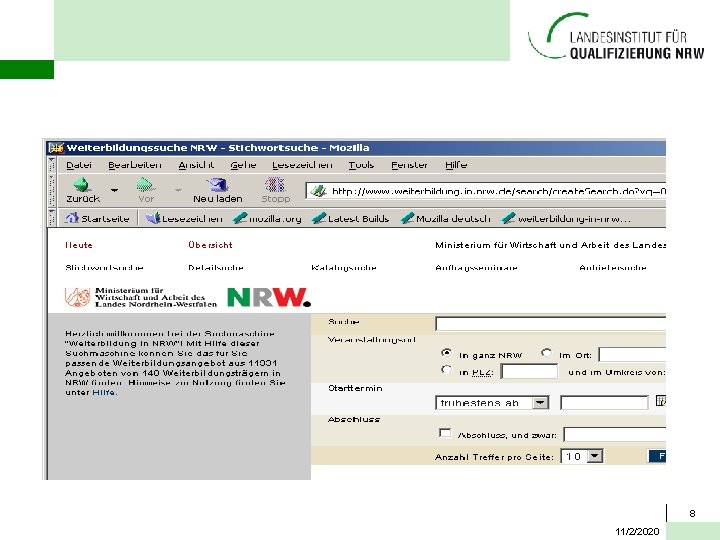Click the Ministerium coat of arms logo
Viewport: 720px width, 540px height.
(x=77, y=297)
